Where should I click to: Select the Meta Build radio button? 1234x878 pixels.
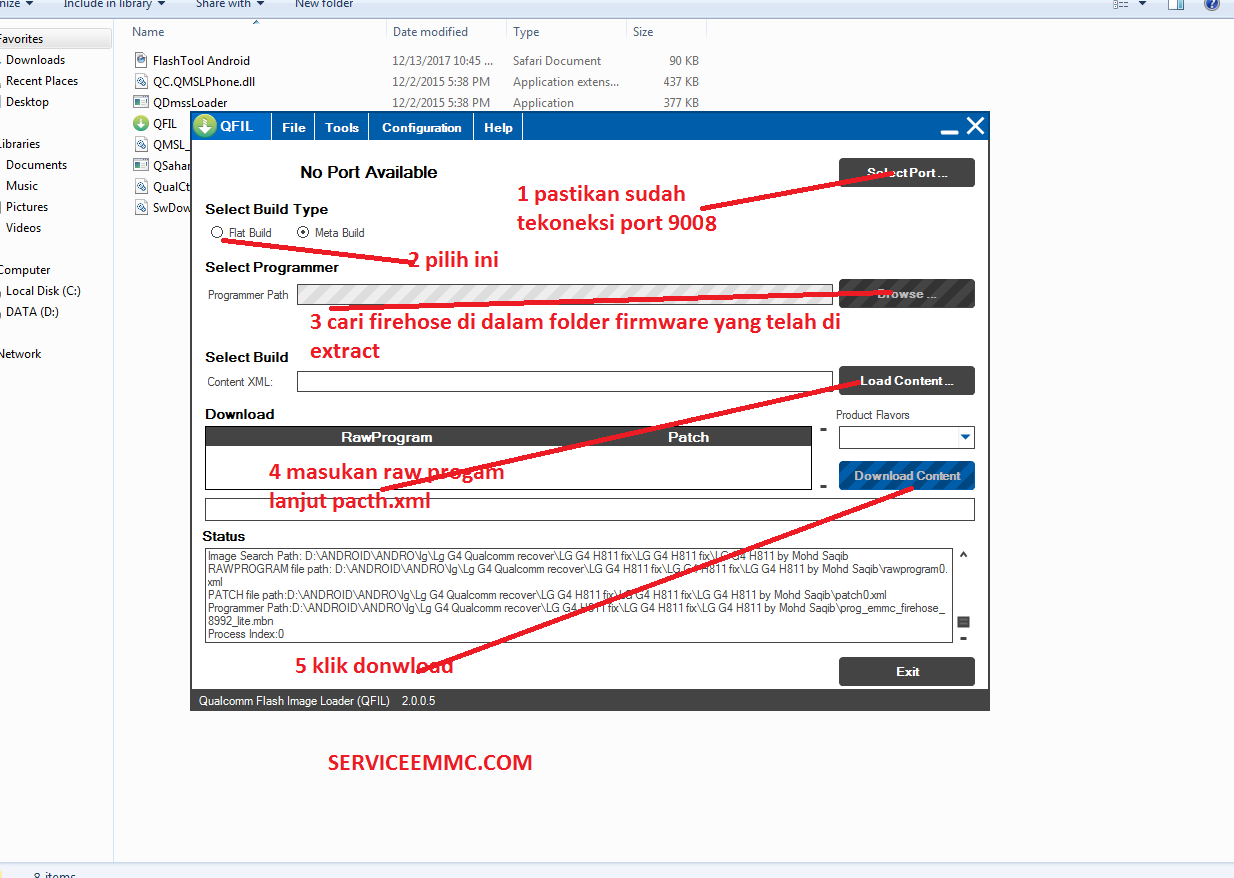tap(303, 232)
